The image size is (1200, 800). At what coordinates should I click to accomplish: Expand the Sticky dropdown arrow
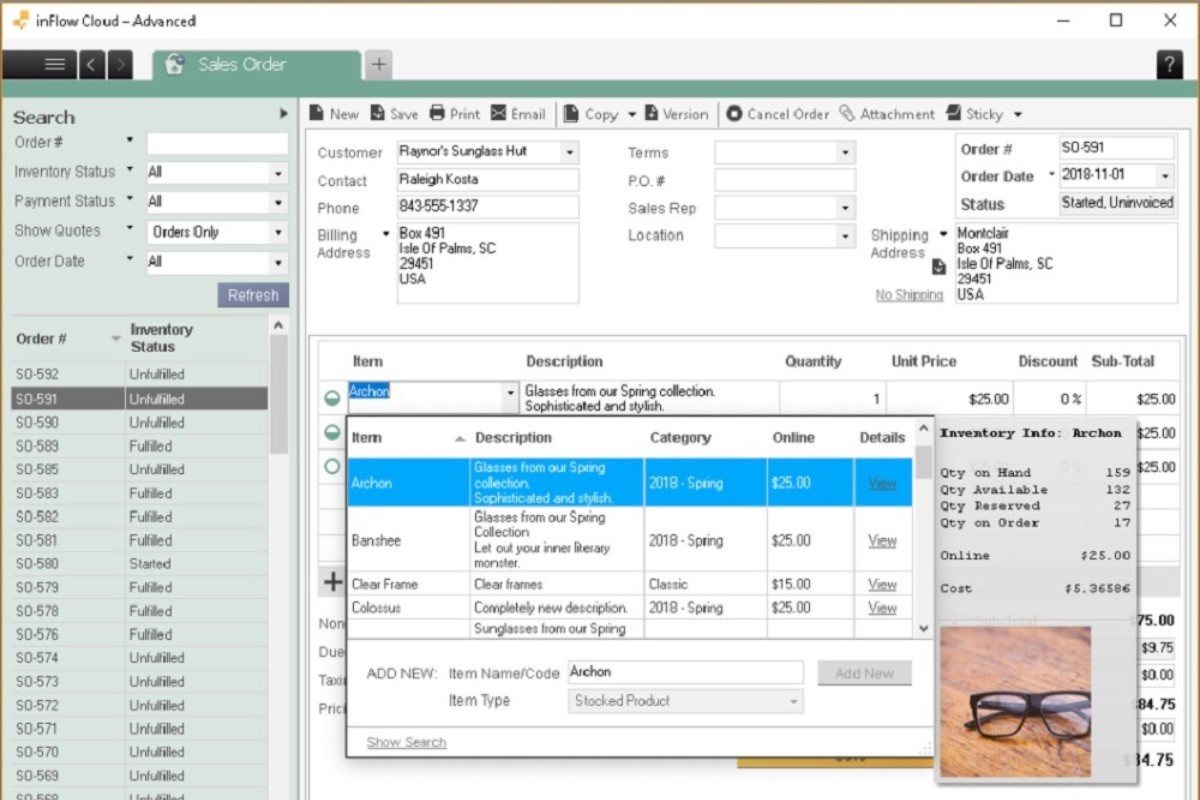1018,114
